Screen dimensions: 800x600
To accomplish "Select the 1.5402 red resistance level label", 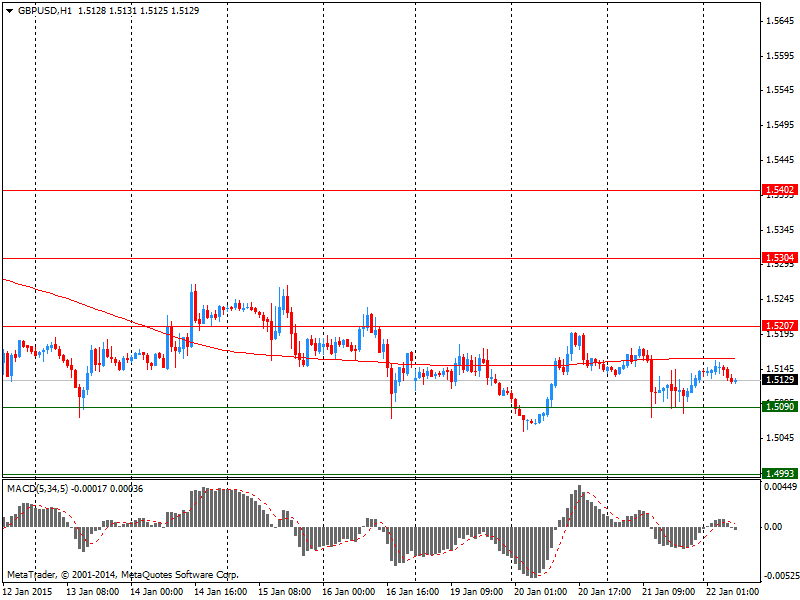I will pyautogui.click(x=779, y=190).
